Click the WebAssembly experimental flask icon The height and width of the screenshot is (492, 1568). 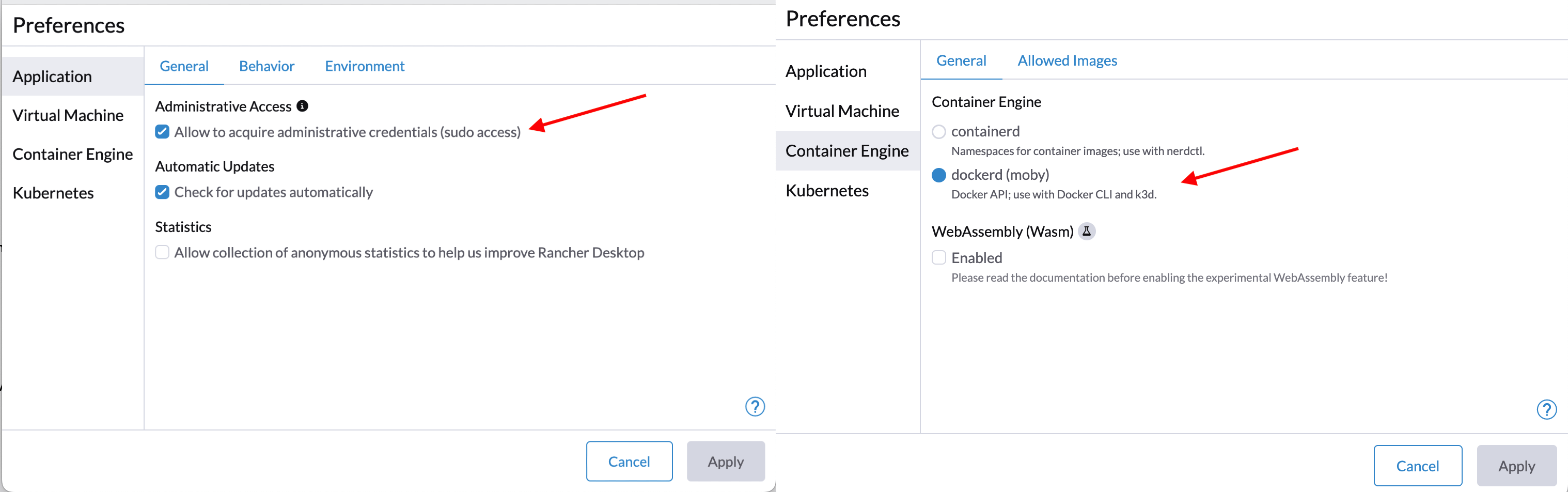1087,232
